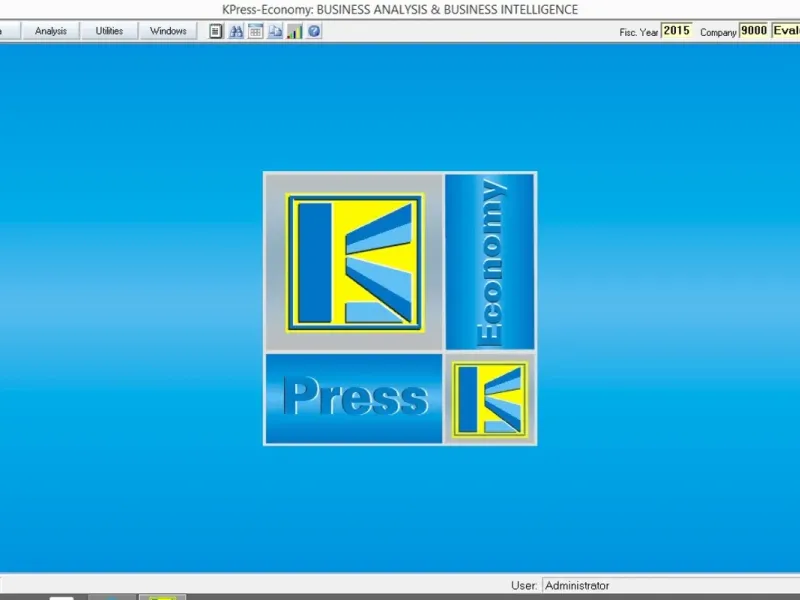Click the binoculars search icon
This screenshot has width=800, height=600.
(236, 32)
